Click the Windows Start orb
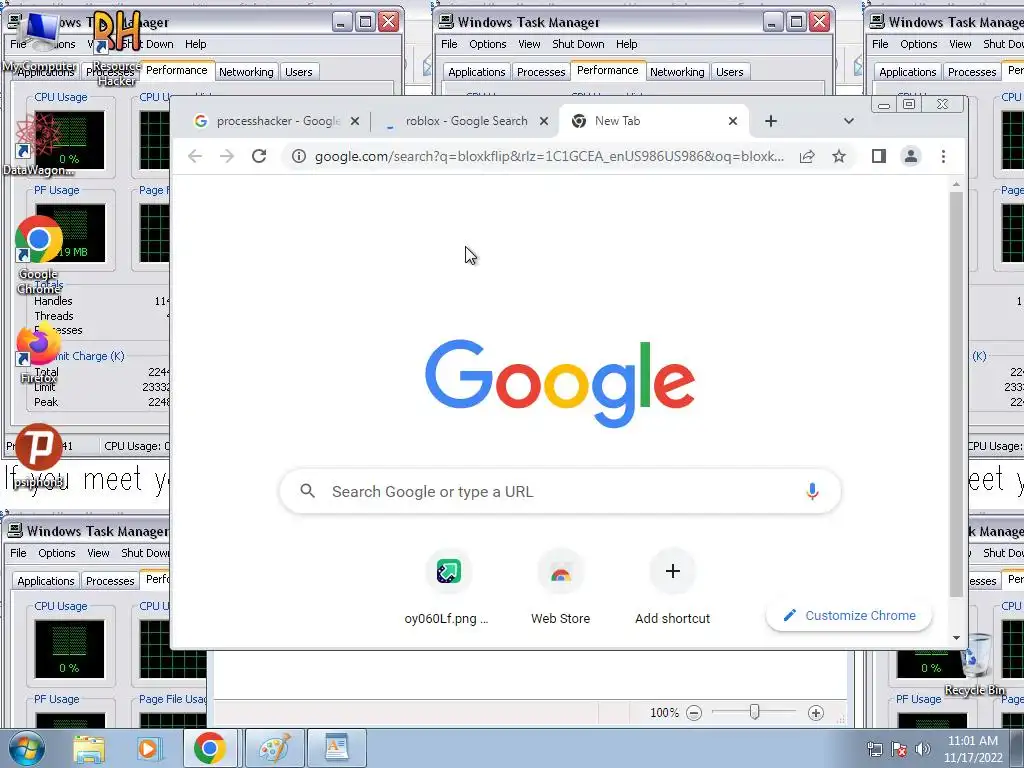The width and height of the screenshot is (1024, 768). [x=27, y=748]
